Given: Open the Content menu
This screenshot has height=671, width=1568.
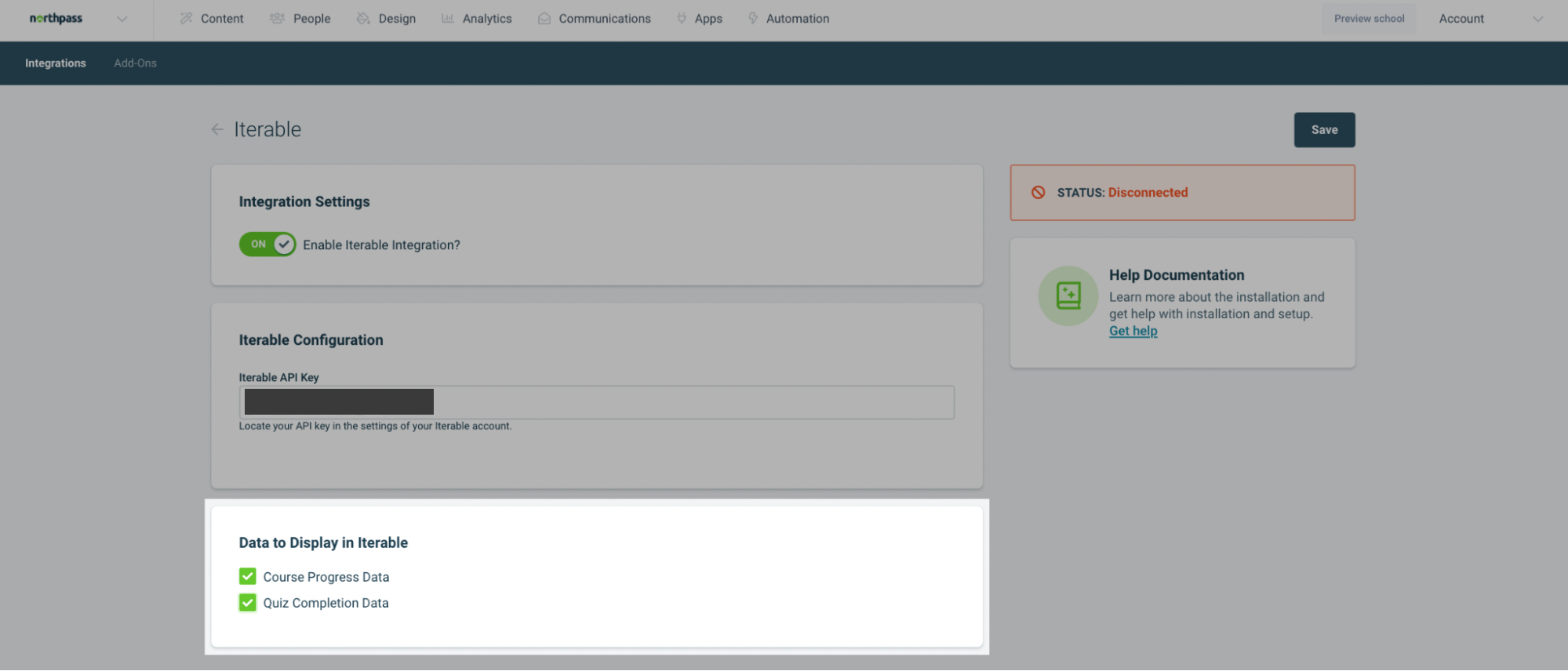Looking at the screenshot, I should [x=222, y=19].
